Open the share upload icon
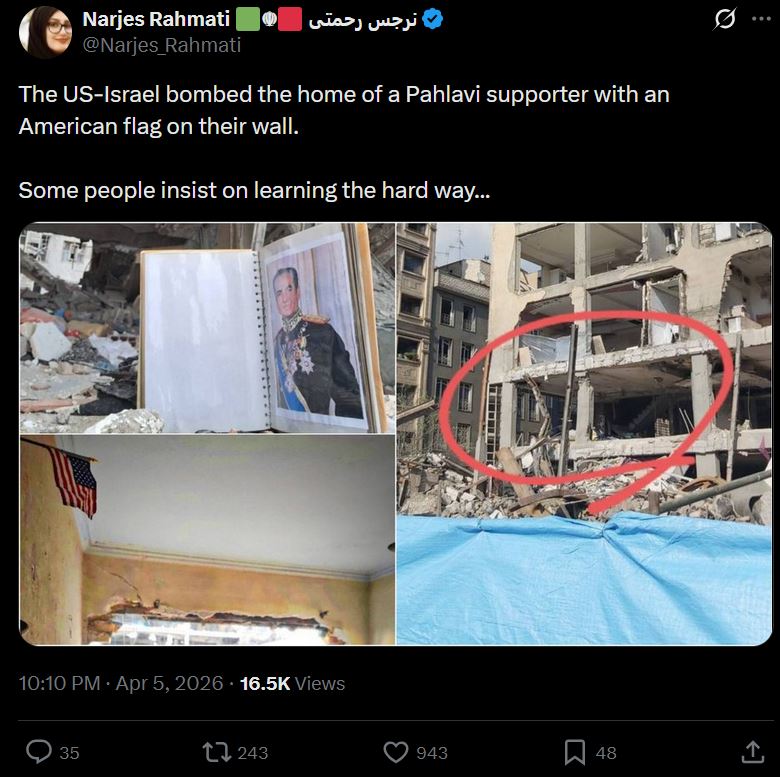The width and height of the screenshot is (780, 777). pyautogui.click(x=752, y=752)
